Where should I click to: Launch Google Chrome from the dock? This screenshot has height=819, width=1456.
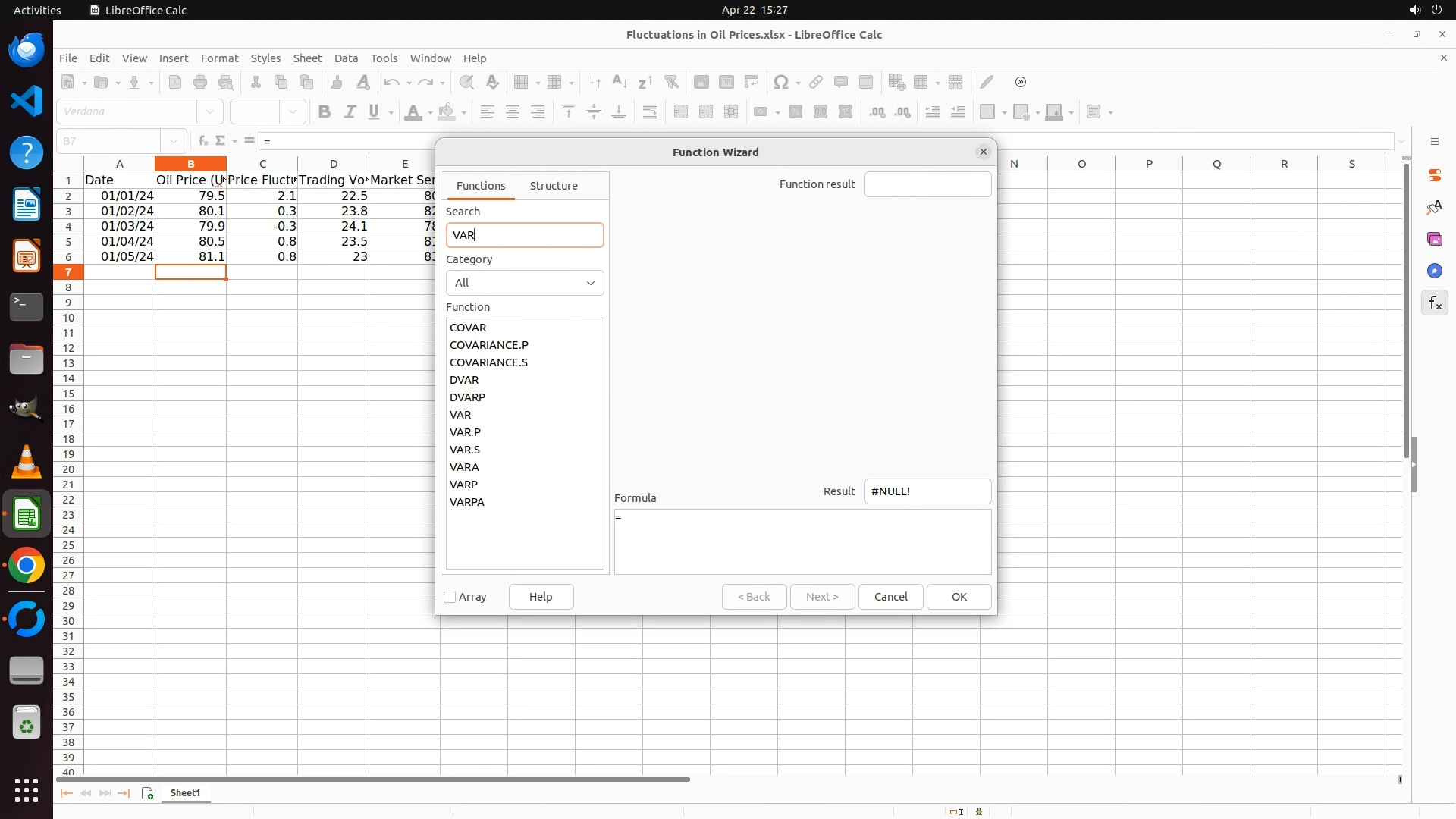click(27, 566)
